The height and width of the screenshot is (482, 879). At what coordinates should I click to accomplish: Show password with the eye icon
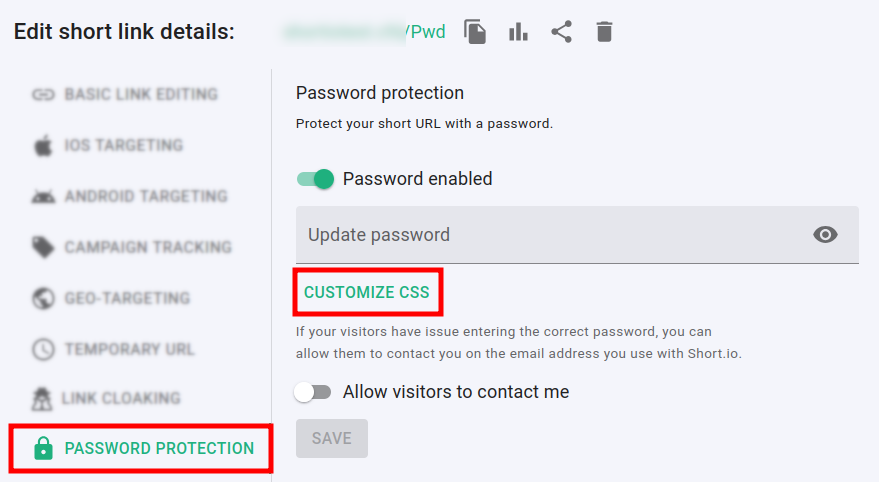[825, 235]
